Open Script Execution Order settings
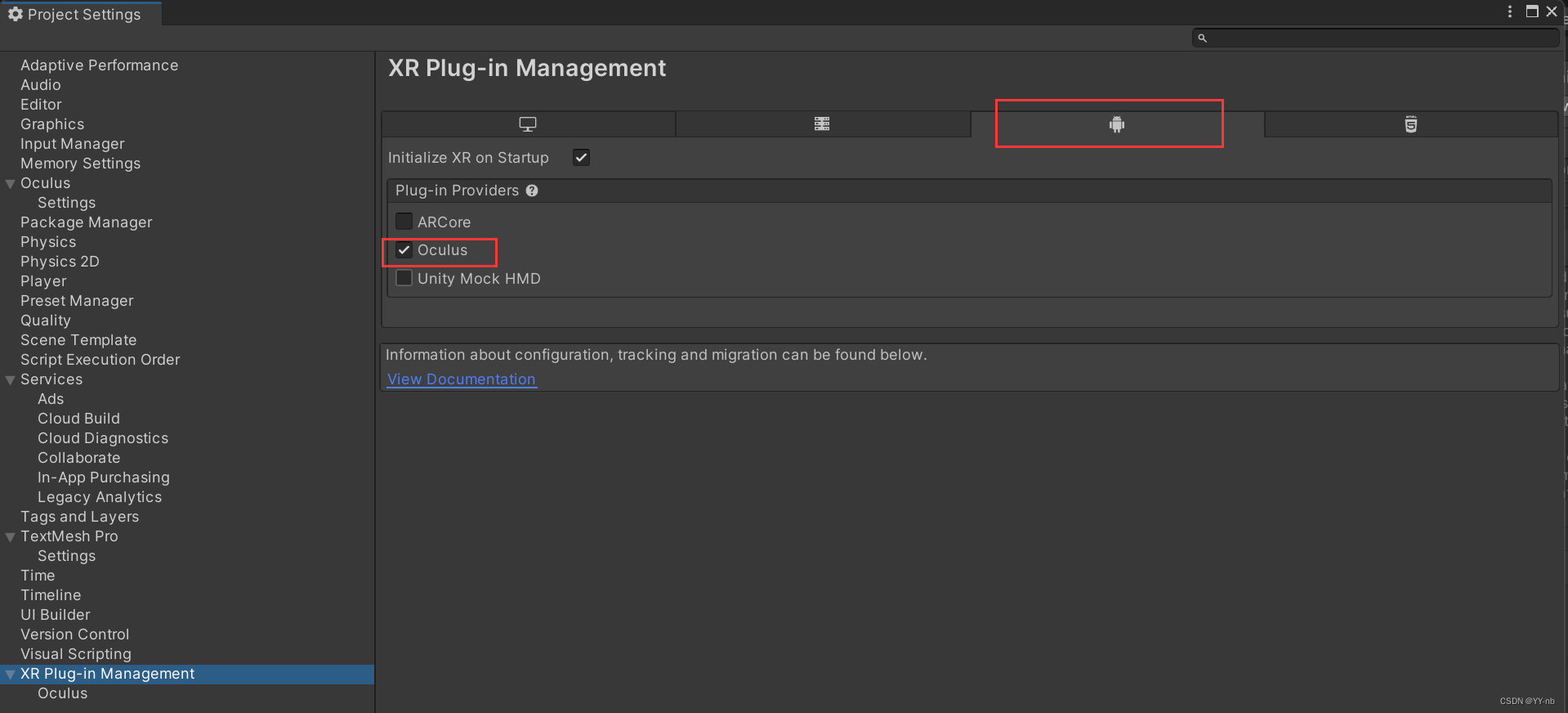 [100, 360]
